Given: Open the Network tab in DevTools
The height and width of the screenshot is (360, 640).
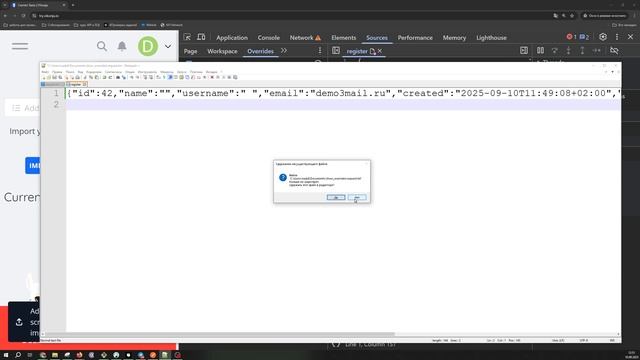Looking at the screenshot, I should click(x=302, y=38).
